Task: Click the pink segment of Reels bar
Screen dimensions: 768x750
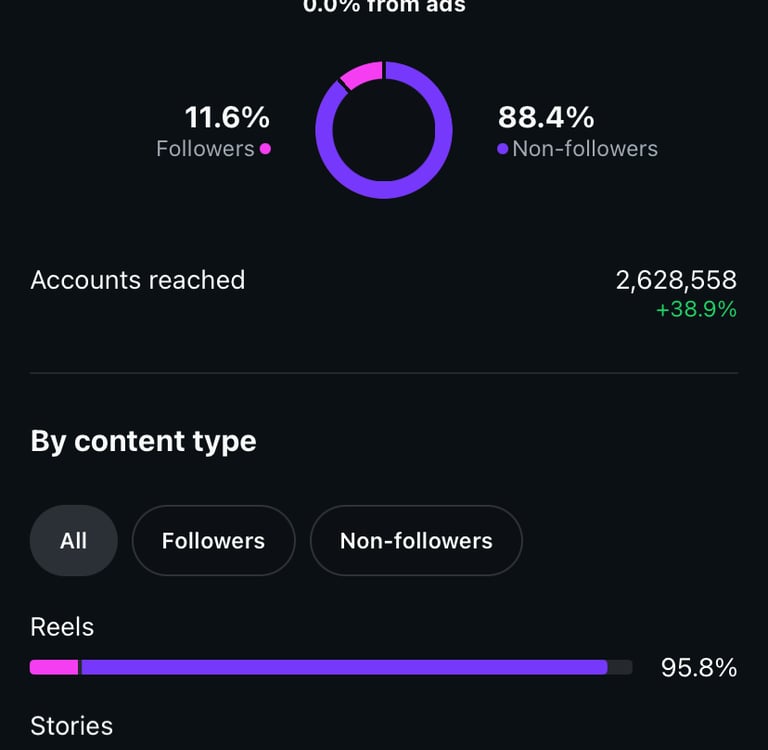Action: 54,667
